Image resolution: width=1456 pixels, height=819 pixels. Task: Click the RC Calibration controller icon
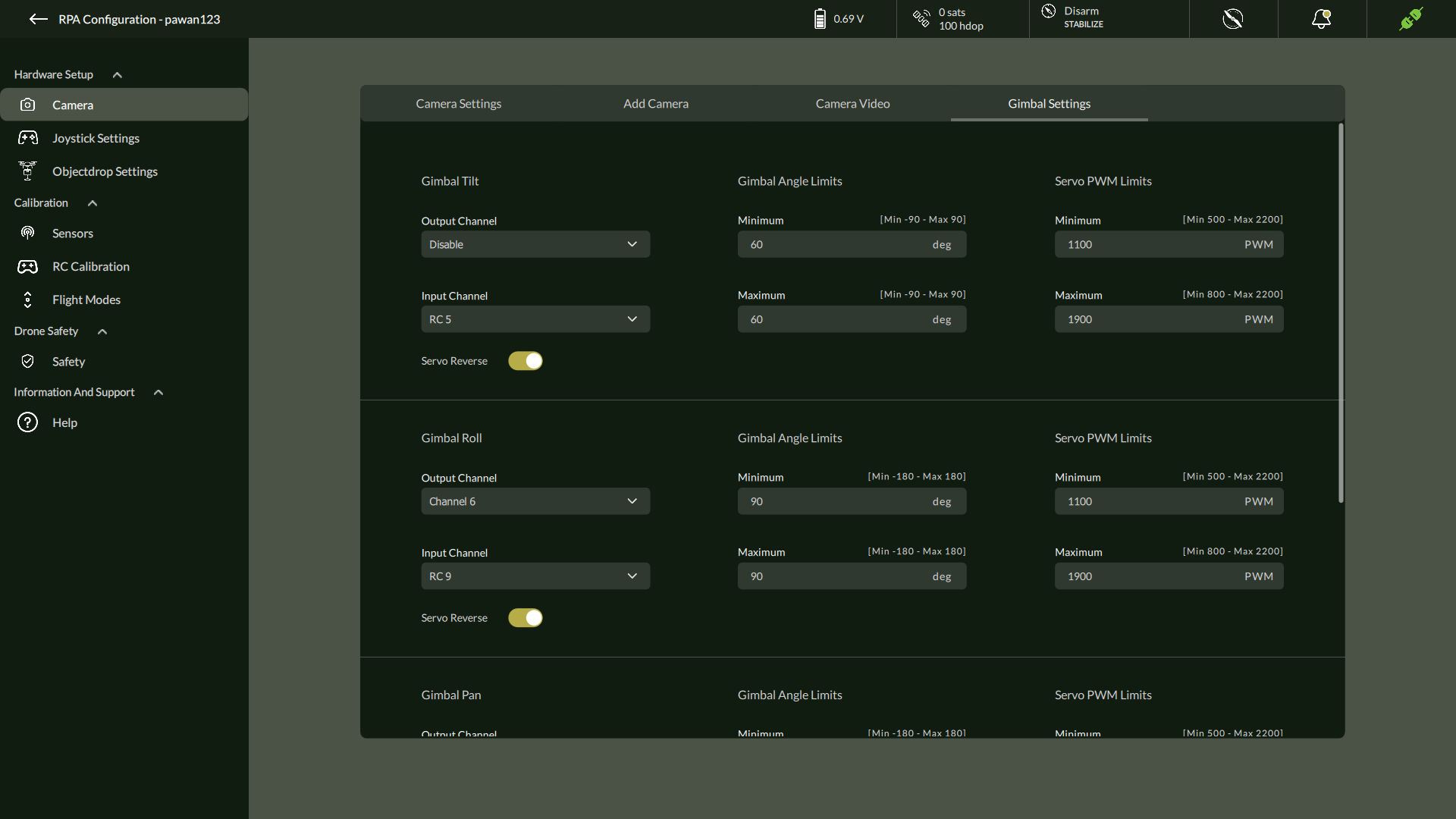[x=28, y=266]
